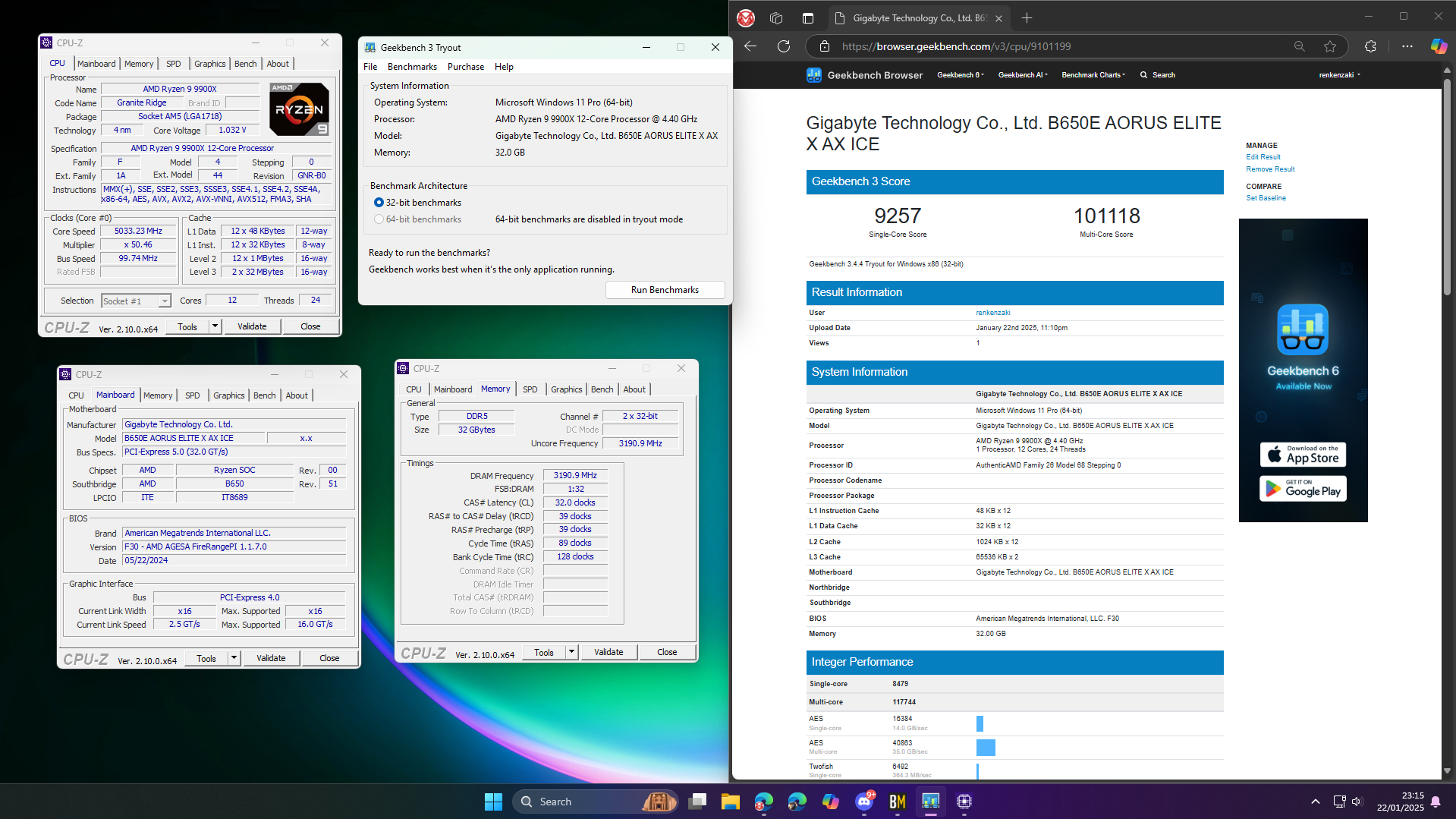Open the CPU-Z chip icon in taskbar
Viewport: 1456px width, 819px height.
click(964, 802)
